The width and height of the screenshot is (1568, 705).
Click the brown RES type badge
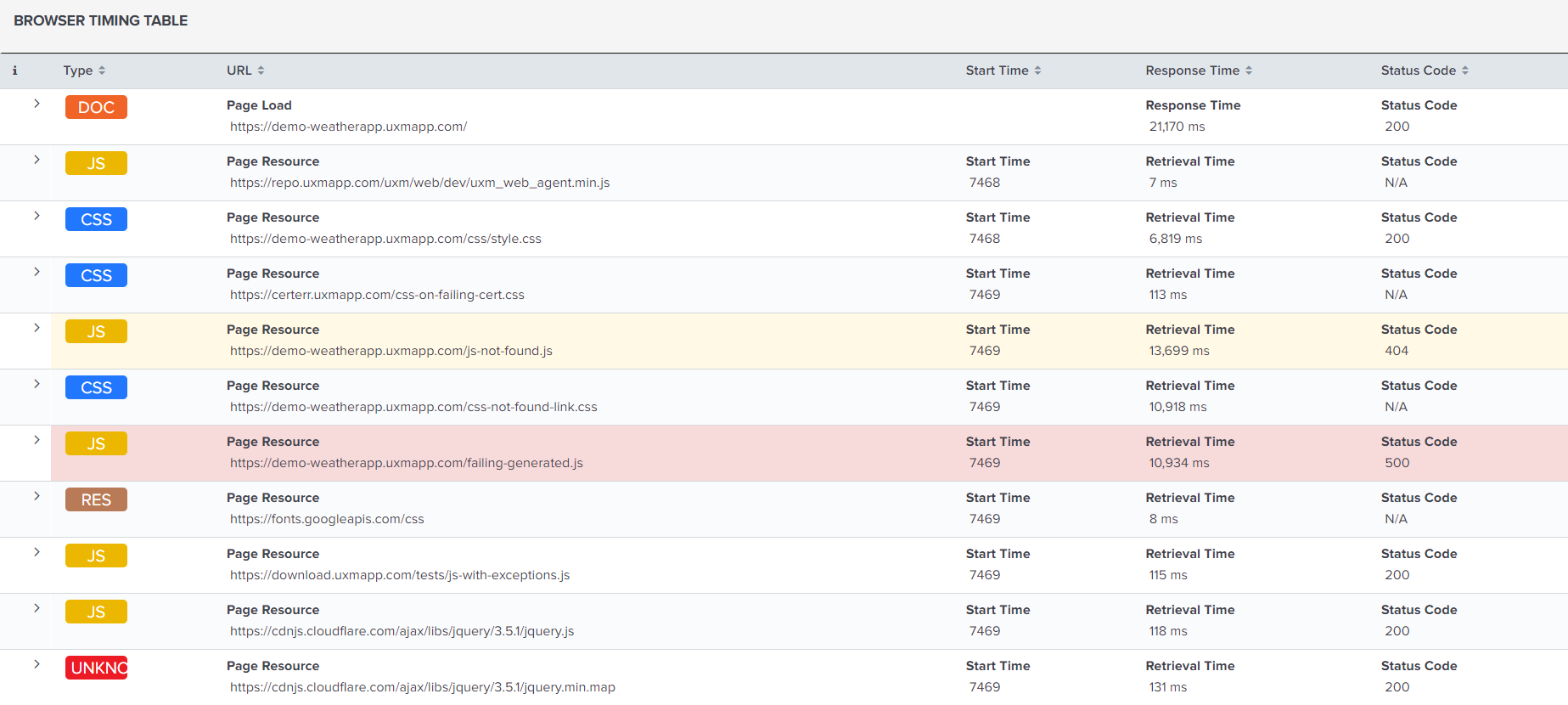click(x=96, y=499)
